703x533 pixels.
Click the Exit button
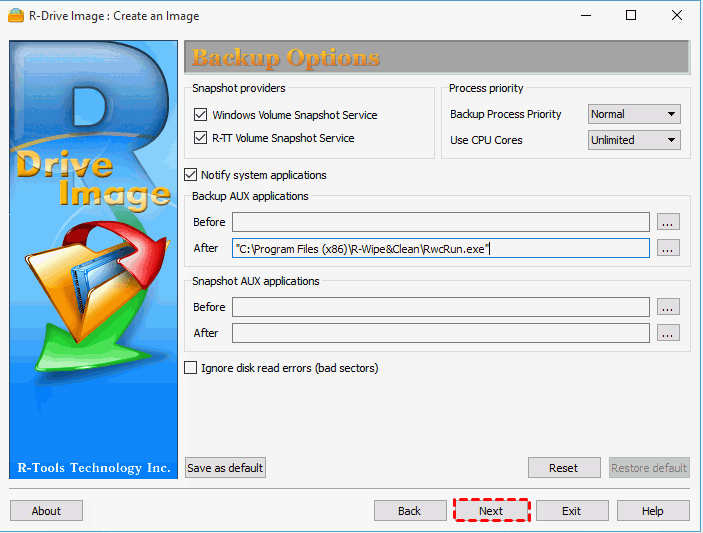click(572, 511)
